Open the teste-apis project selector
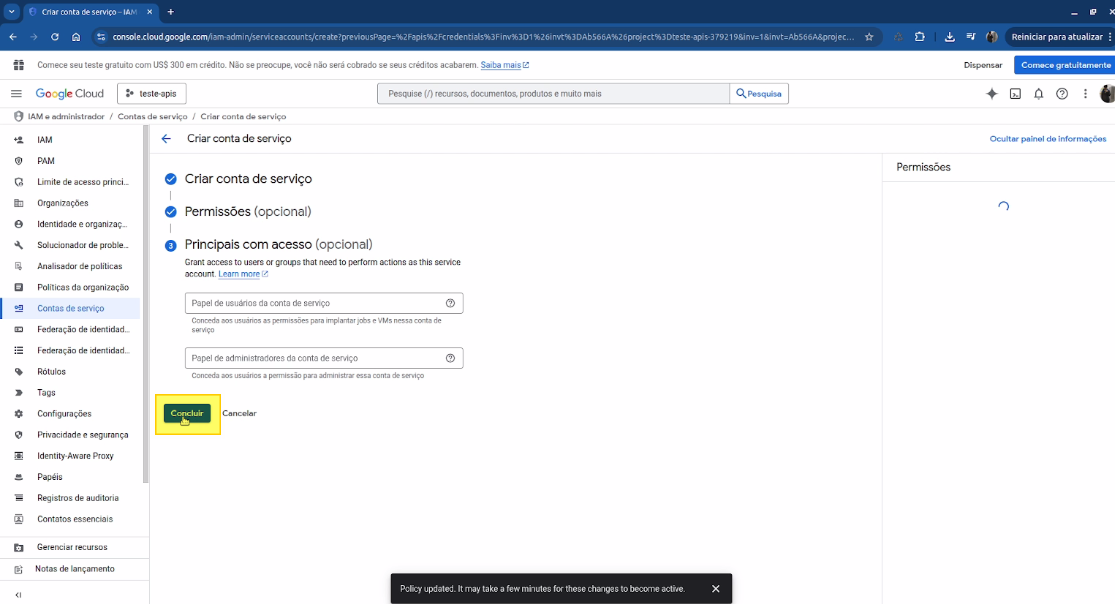Viewport: 1115px width, 604px height. (151, 93)
